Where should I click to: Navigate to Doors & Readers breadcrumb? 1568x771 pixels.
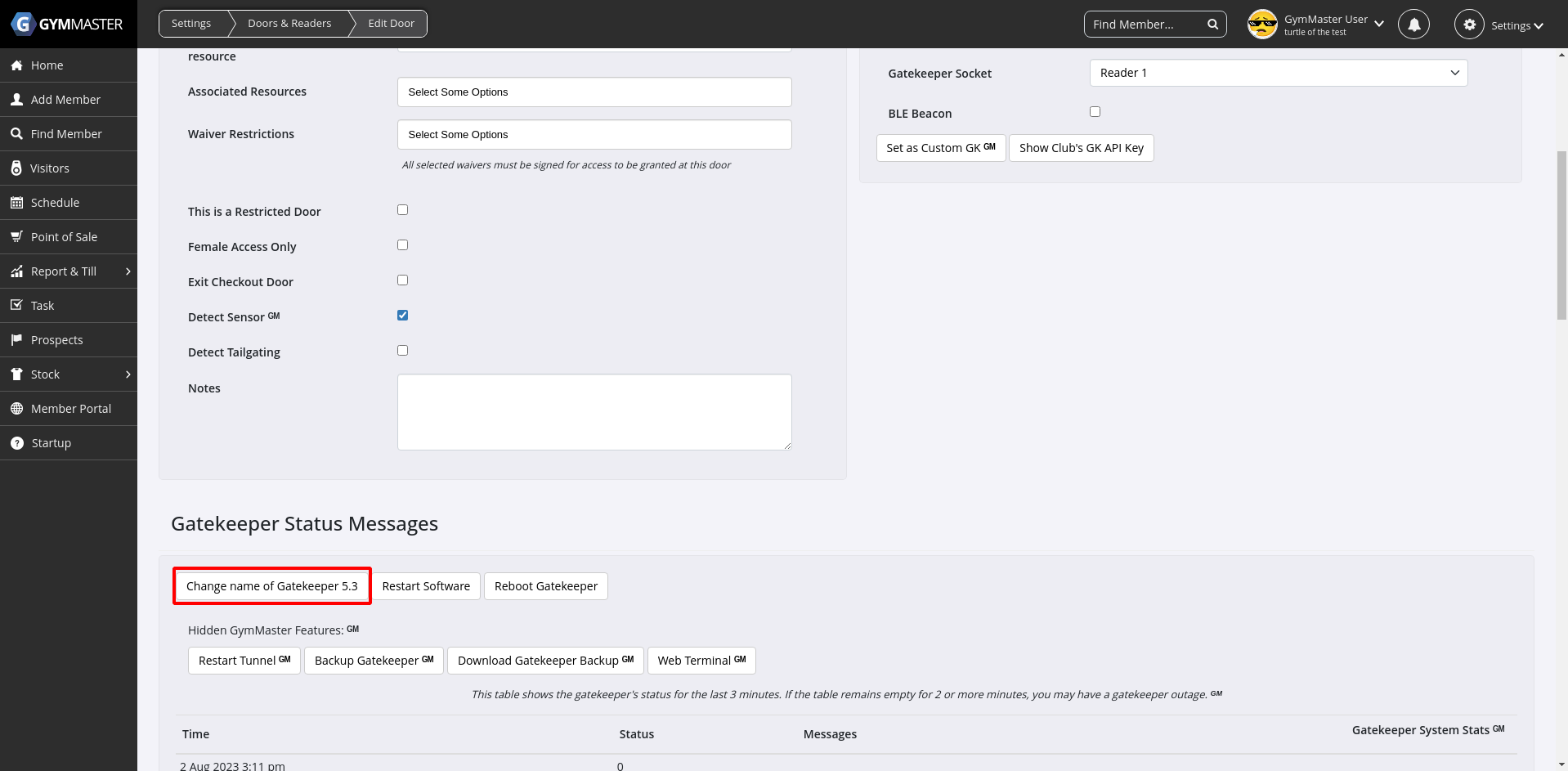289,24
